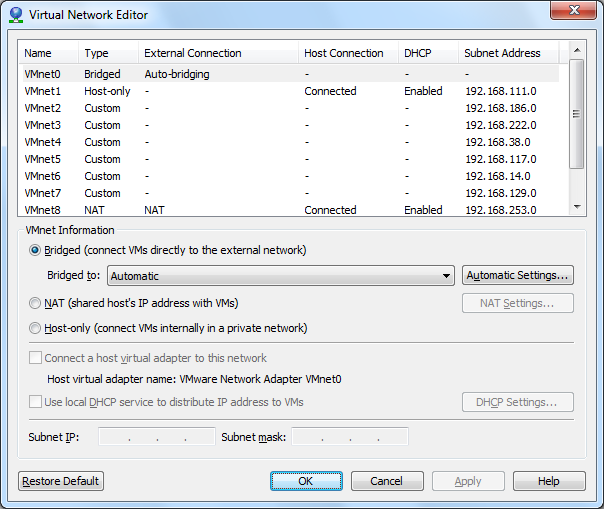This screenshot has width=604, height=509.
Task: Select the VMnet4 network row
Action: click(x=291, y=142)
